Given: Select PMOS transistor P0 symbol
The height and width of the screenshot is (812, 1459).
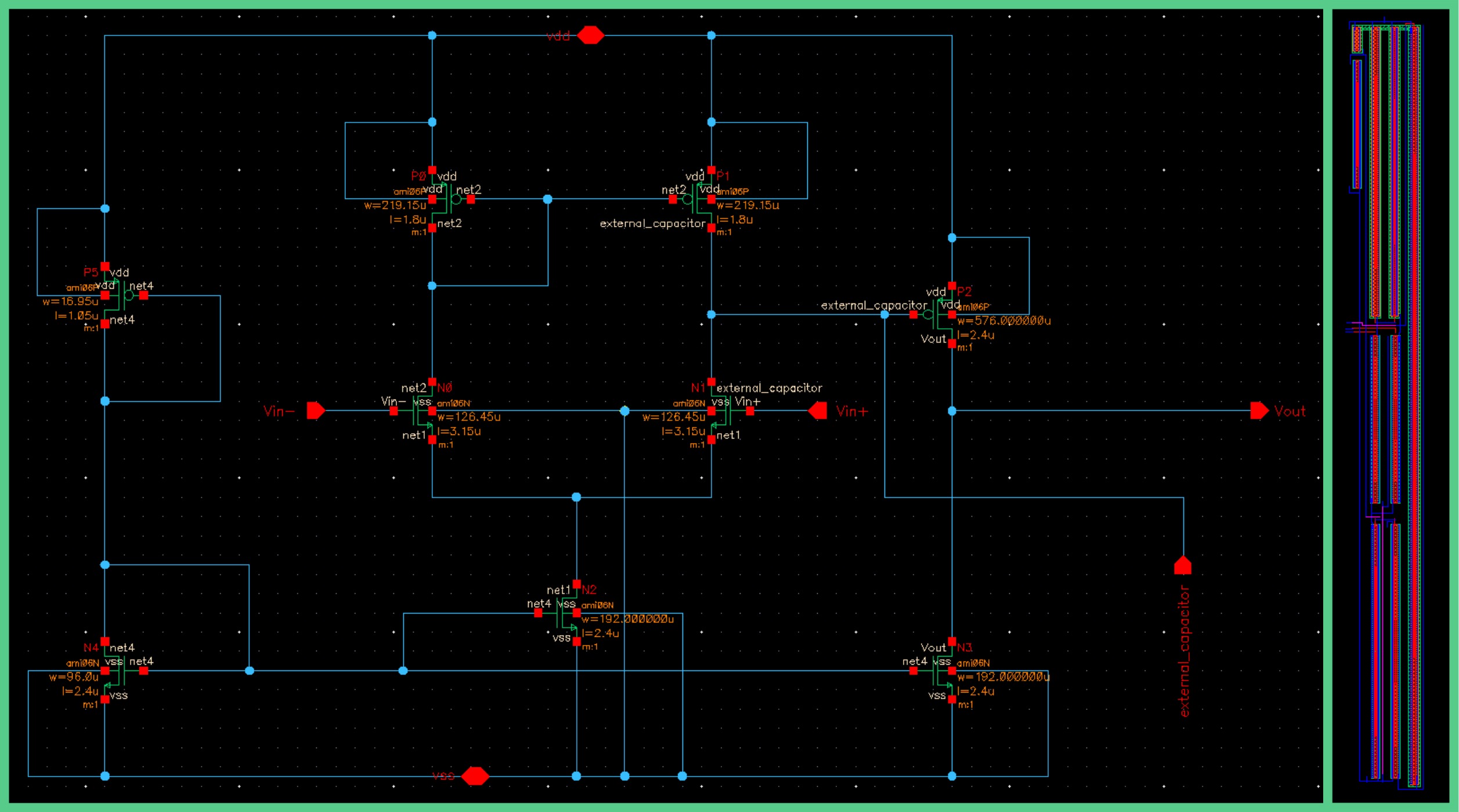Looking at the screenshot, I should pos(450,199).
